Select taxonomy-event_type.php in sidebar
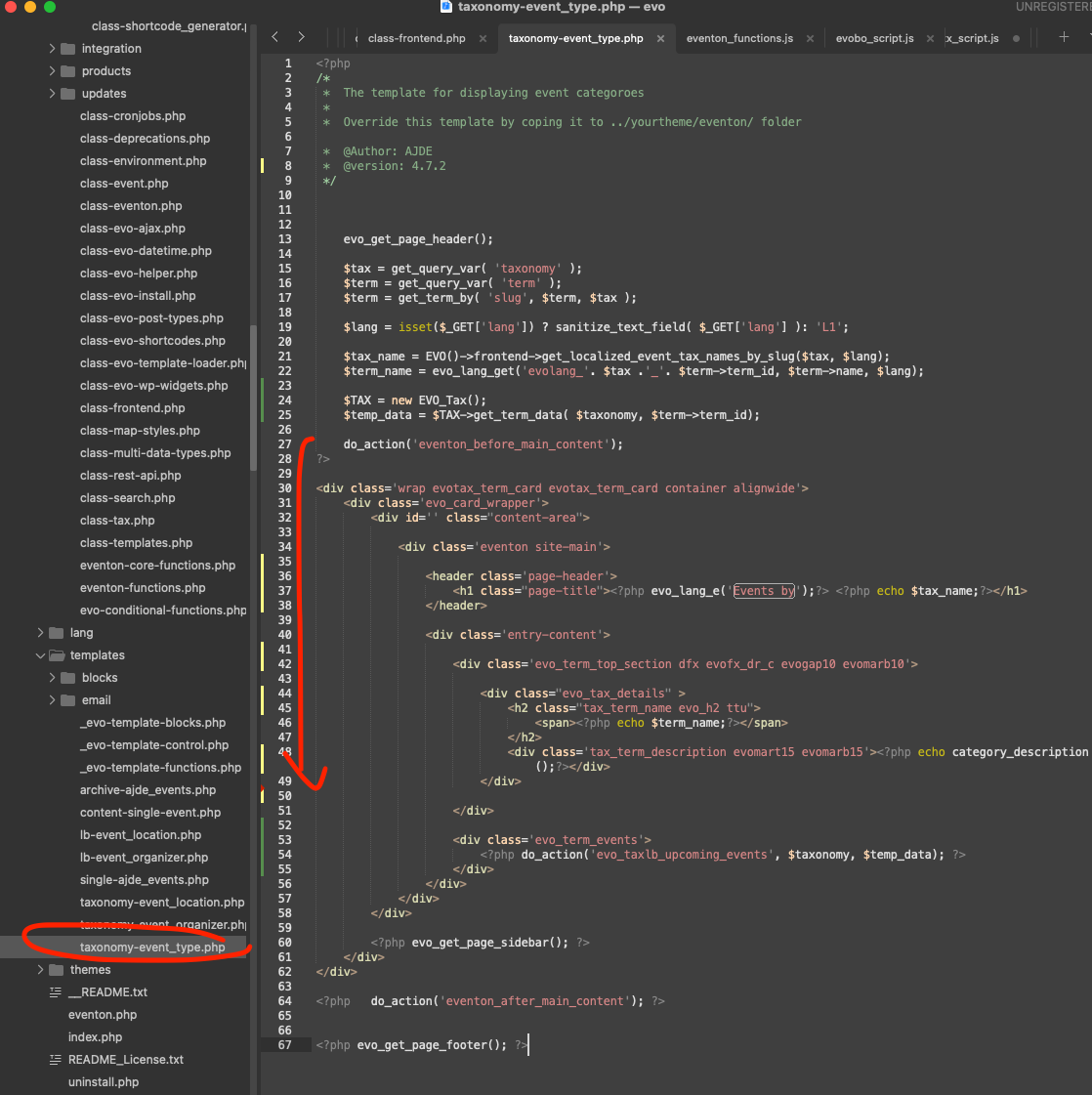The width and height of the screenshot is (1092, 1095). pyautogui.click(x=152, y=947)
